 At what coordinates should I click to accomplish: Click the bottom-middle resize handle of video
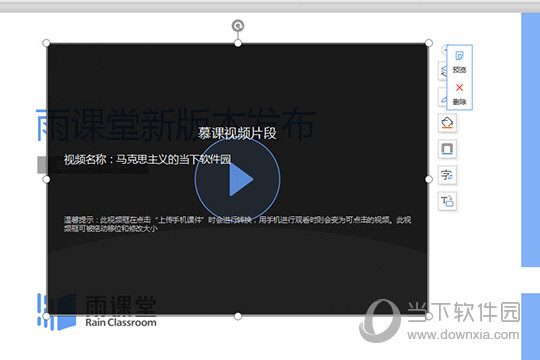click(238, 316)
